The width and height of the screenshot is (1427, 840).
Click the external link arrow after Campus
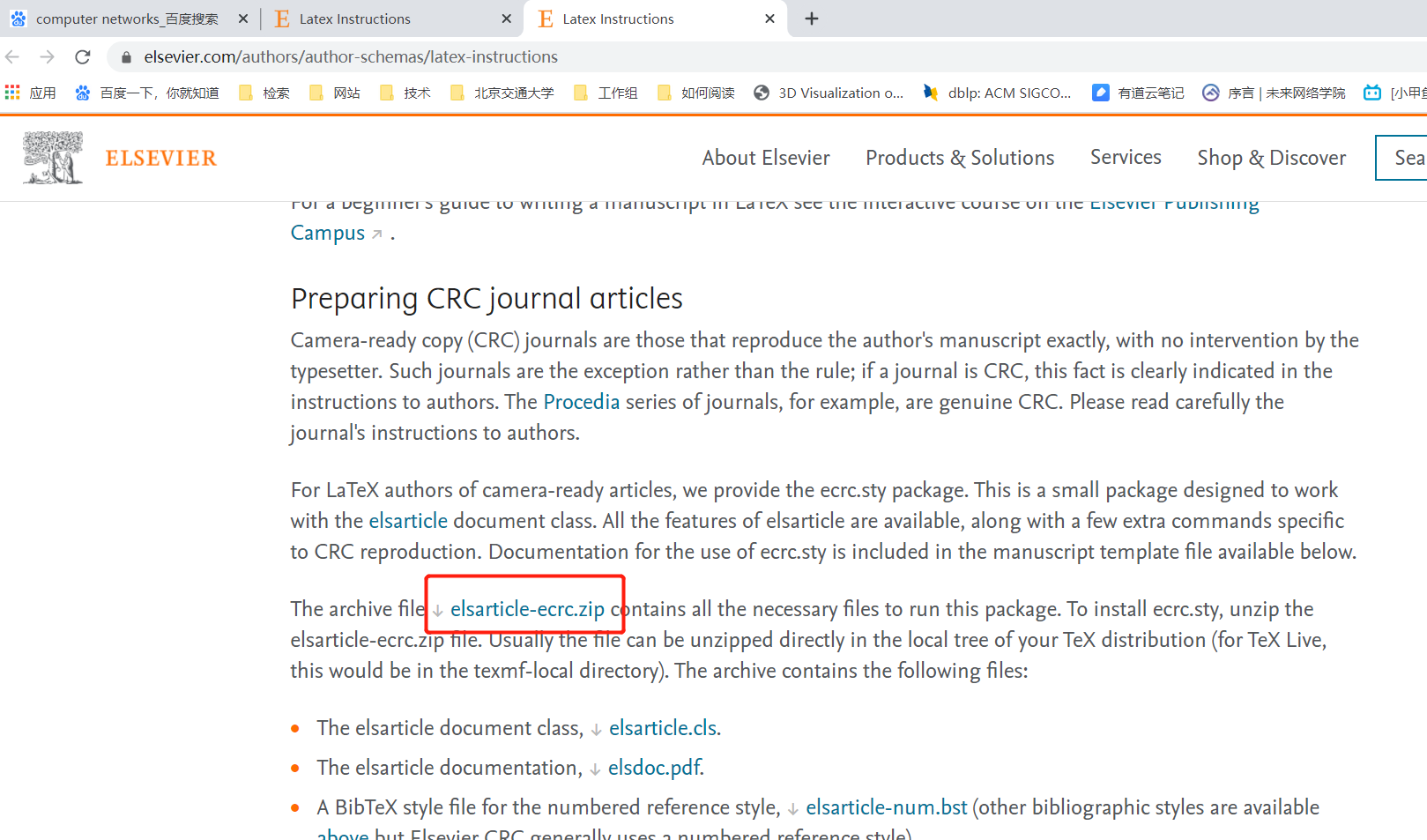pos(377,234)
